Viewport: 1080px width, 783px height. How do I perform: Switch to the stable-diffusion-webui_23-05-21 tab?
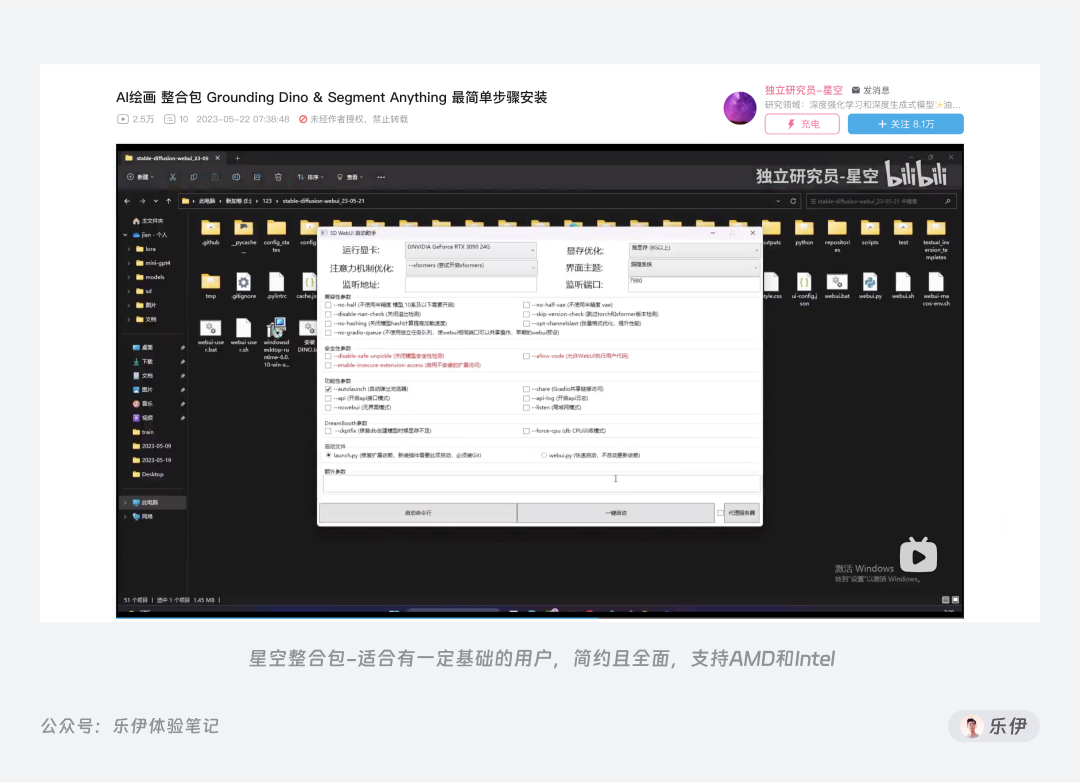tap(171, 157)
